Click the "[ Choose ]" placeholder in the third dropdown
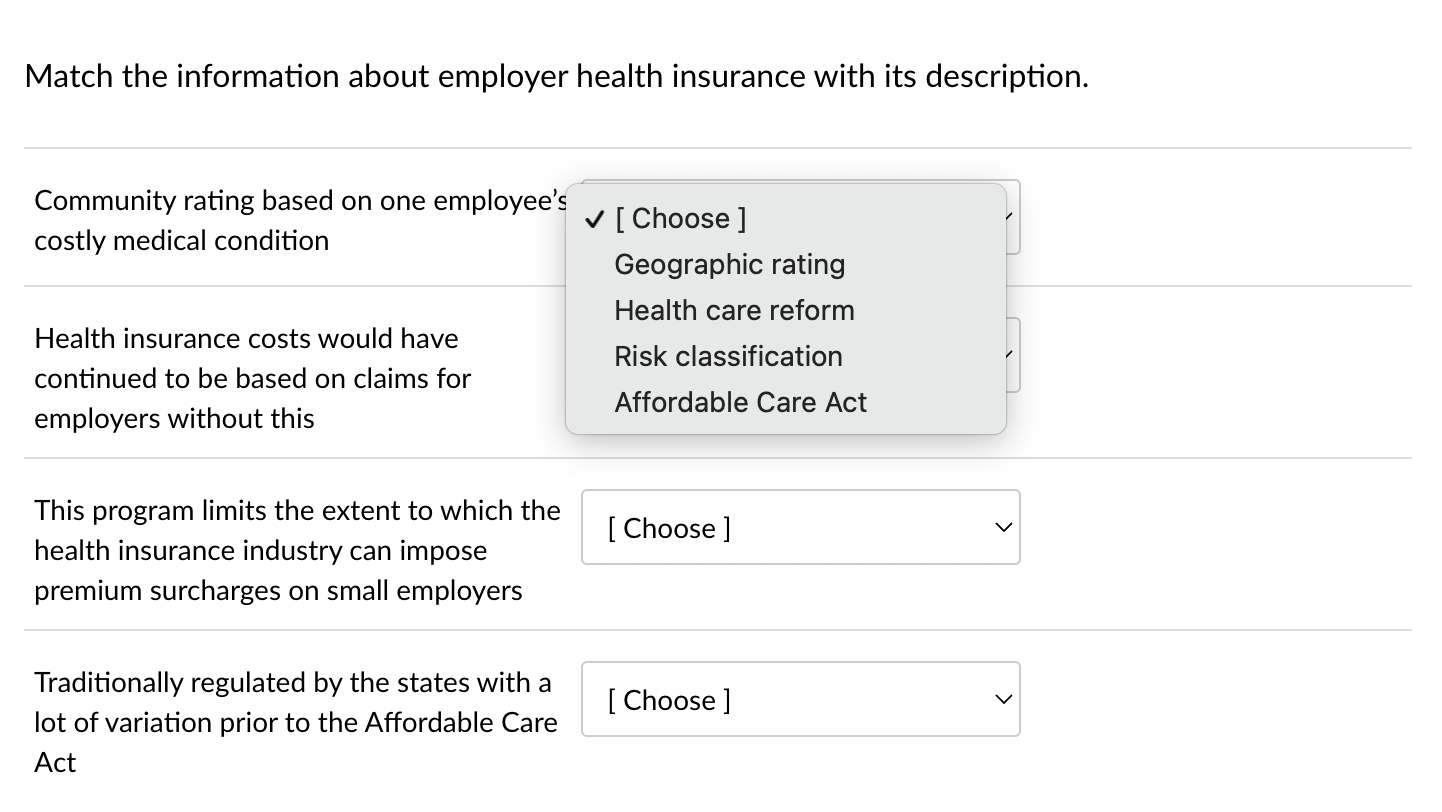 [667, 528]
